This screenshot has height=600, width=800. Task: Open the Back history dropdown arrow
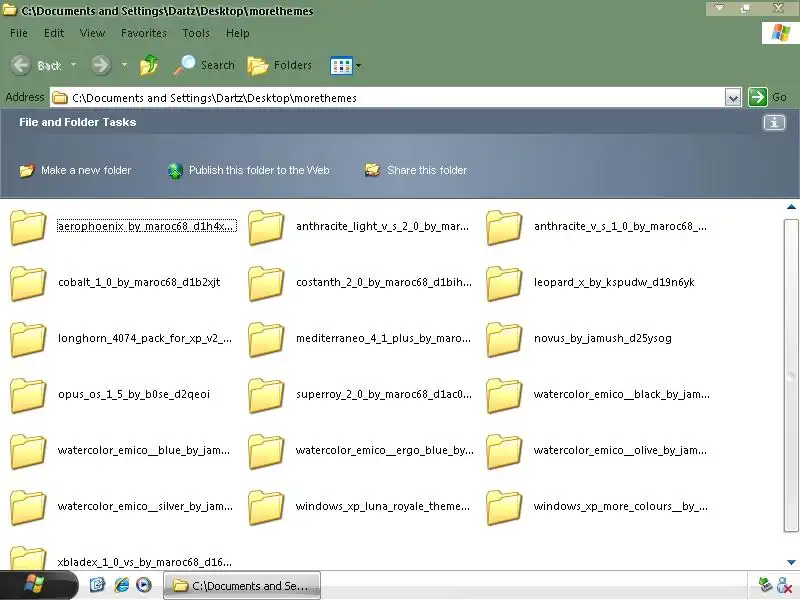[73, 65]
